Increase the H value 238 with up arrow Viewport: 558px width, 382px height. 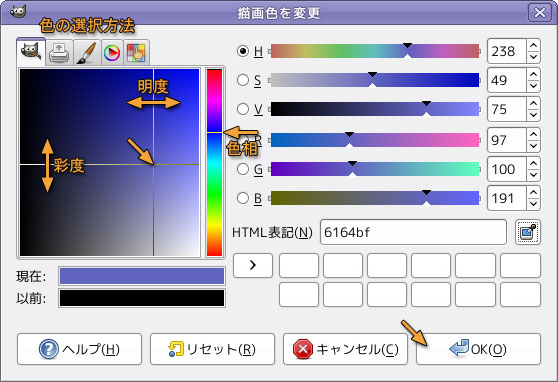[533, 46]
